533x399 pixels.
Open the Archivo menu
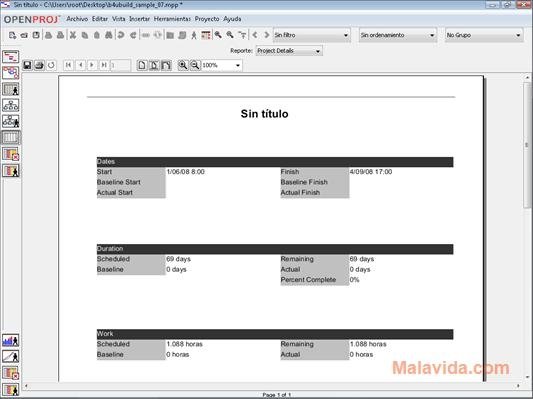point(77,19)
